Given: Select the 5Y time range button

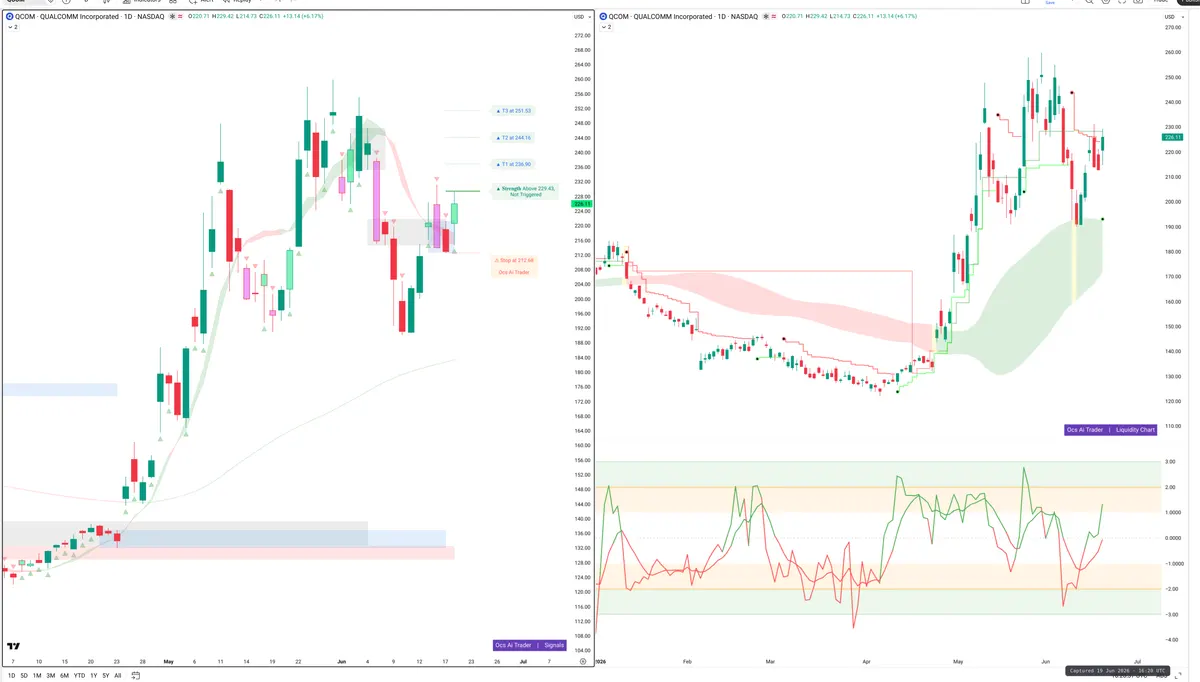Looking at the screenshot, I should point(106,676).
